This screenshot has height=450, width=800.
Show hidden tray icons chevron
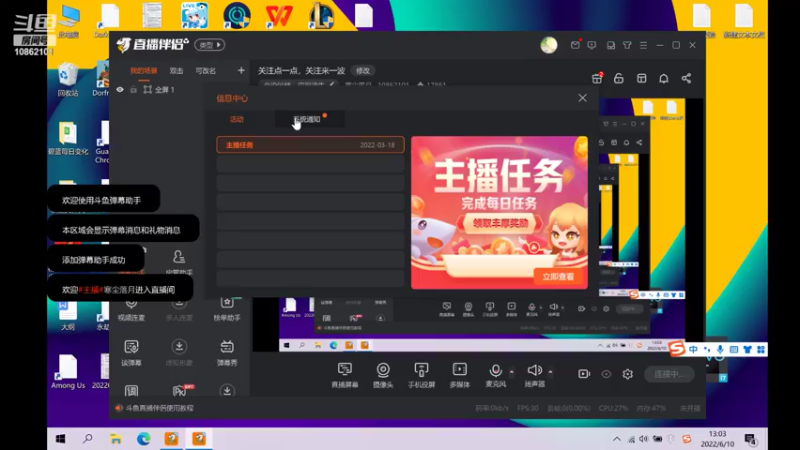[617, 439]
